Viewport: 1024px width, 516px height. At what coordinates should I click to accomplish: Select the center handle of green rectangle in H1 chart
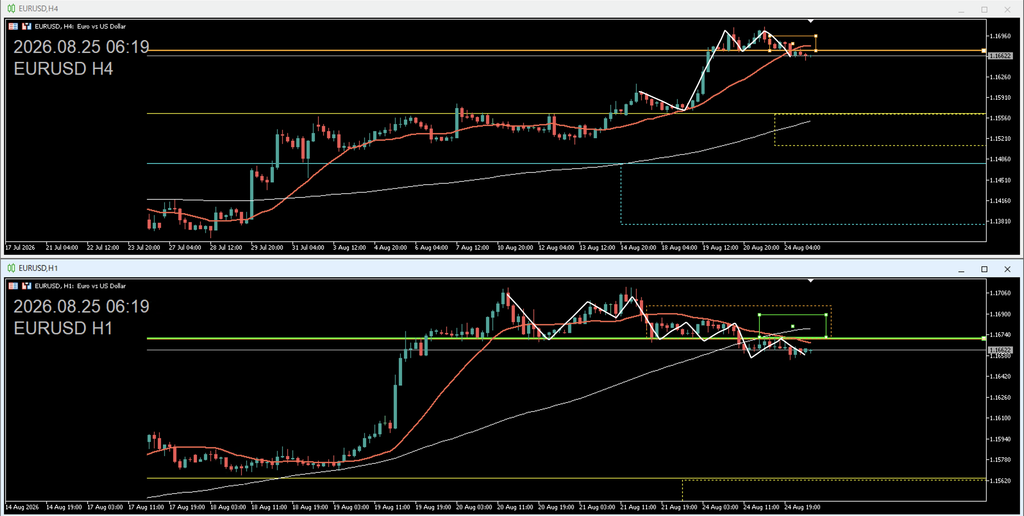[x=792, y=326]
